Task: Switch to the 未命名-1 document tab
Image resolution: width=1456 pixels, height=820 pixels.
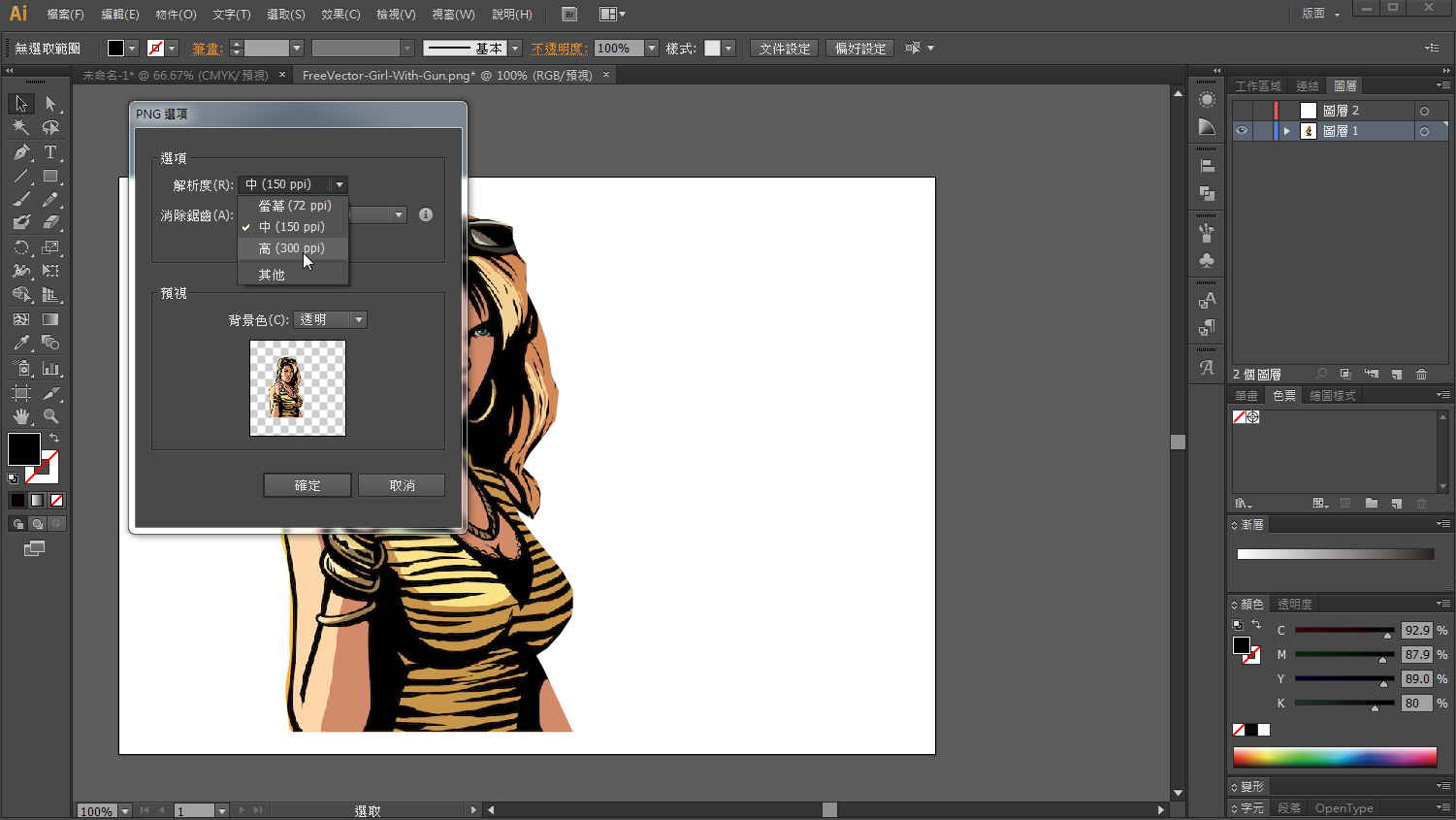Action: (175, 75)
